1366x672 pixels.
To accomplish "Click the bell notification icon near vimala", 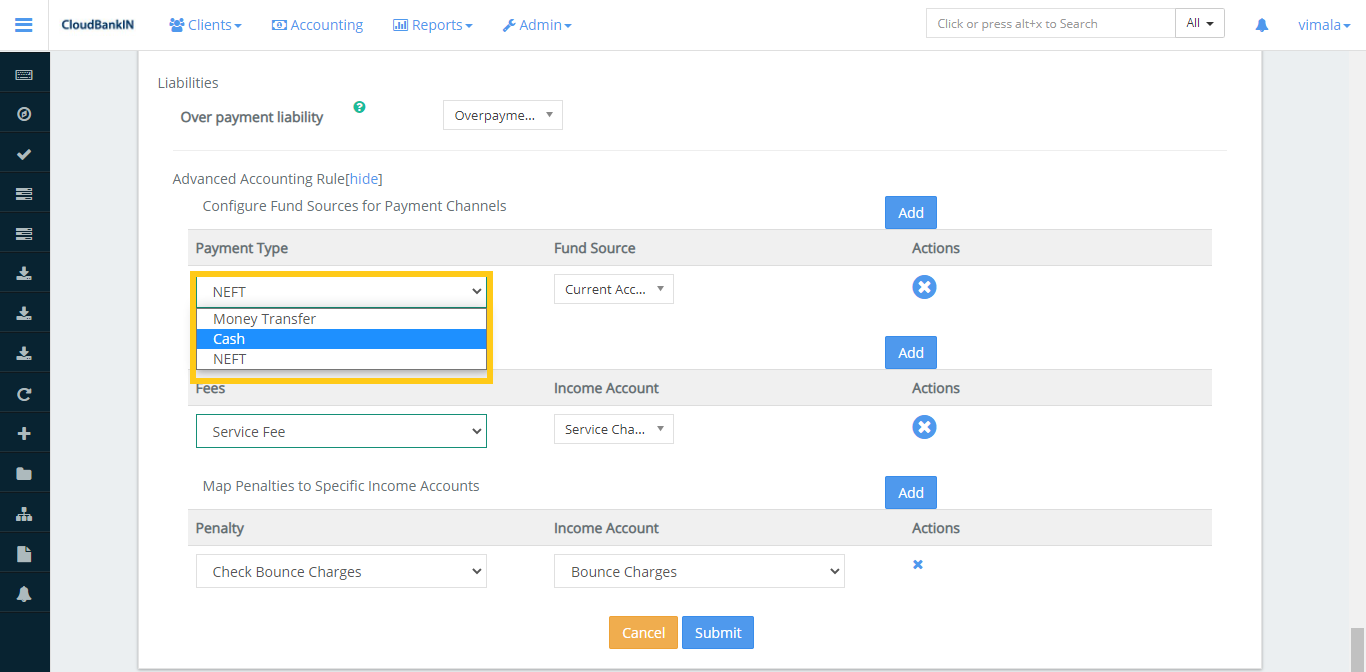I will pos(1261,24).
